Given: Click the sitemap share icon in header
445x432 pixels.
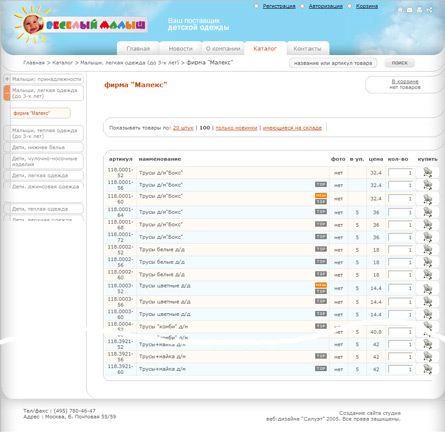Looking at the screenshot, I should [x=429, y=10].
